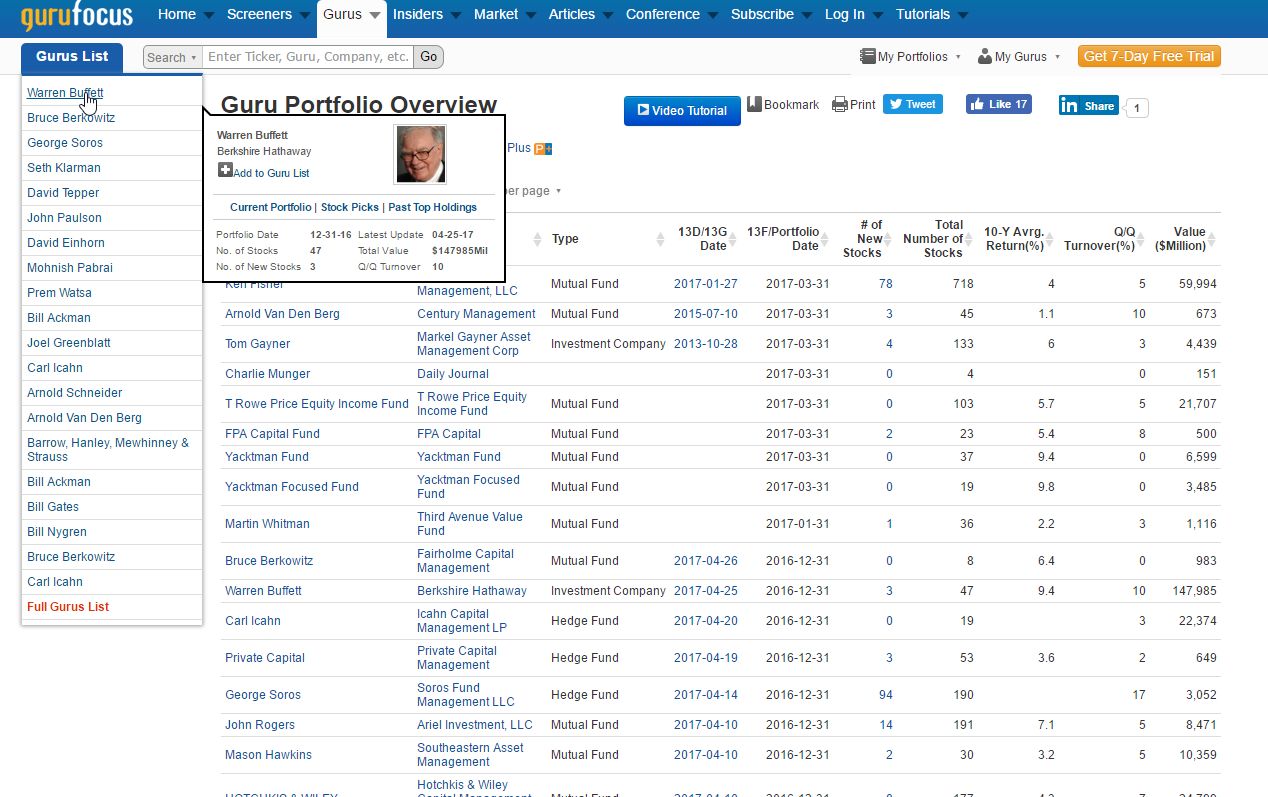Select Warren Buffett in gurus list
The width and height of the screenshot is (1268, 797).
tap(65, 93)
